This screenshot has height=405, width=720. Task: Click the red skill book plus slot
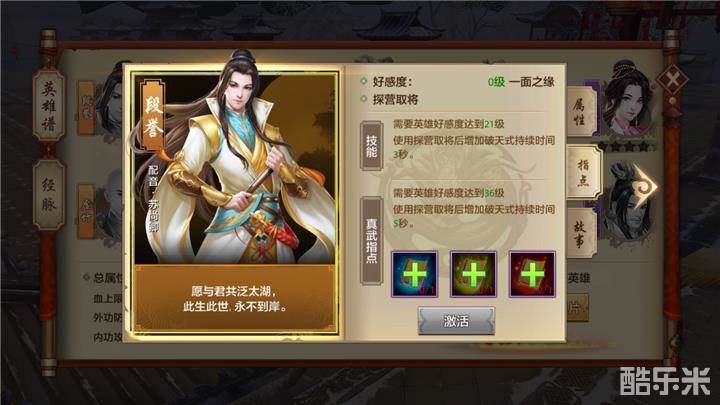pos(532,274)
